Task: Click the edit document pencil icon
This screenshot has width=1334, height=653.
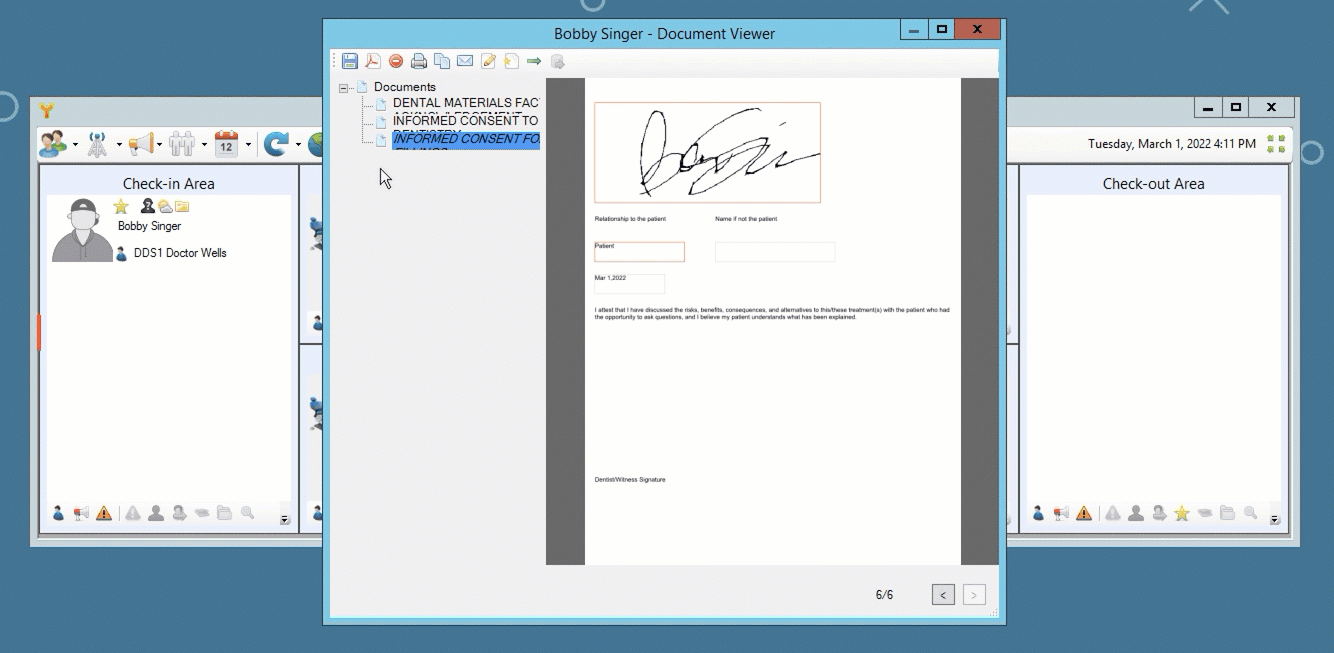Action: [x=488, y=61]
